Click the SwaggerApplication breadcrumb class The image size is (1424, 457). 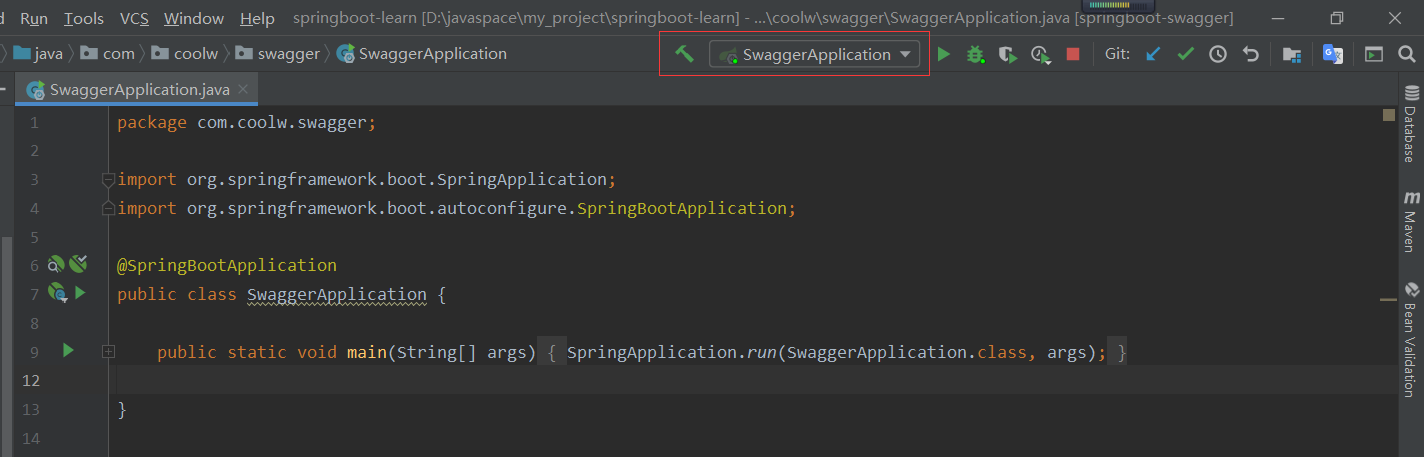coord(422,53)
